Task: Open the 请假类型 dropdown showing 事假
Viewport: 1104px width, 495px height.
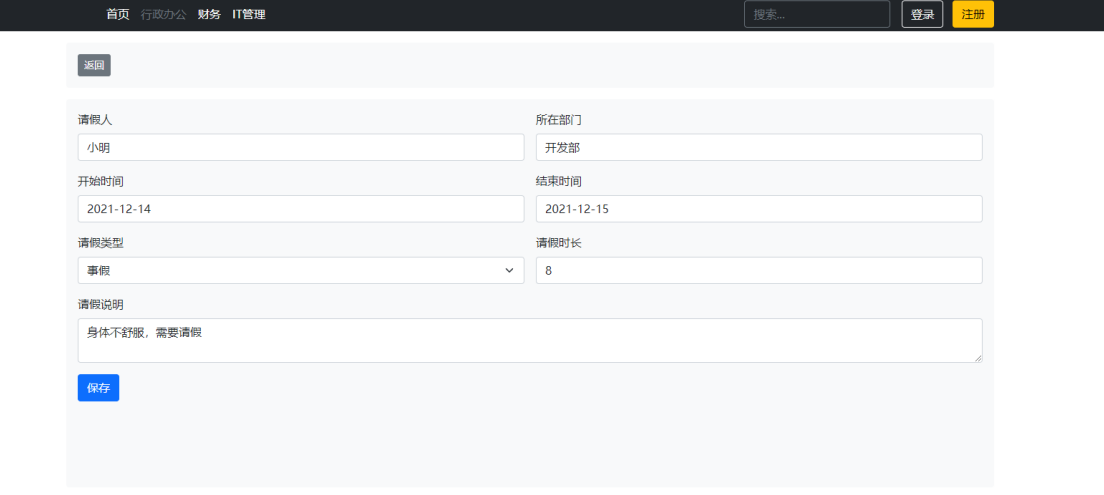Action: point(301,270)
